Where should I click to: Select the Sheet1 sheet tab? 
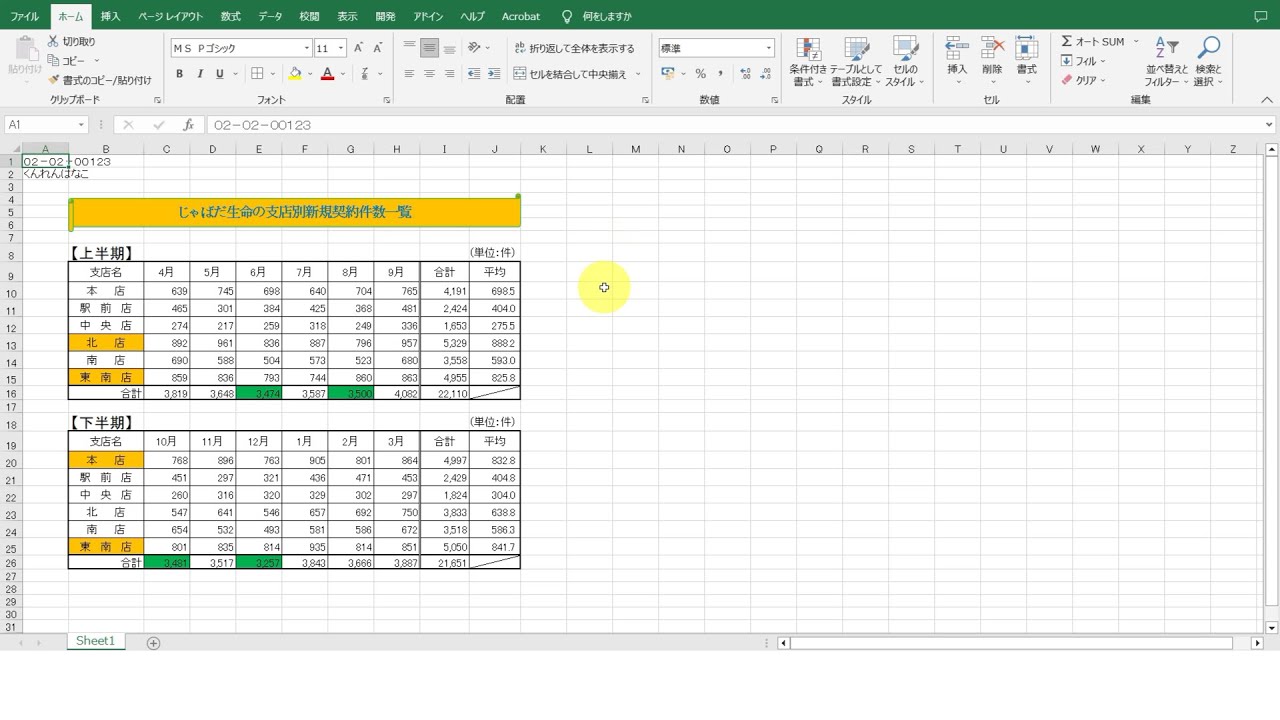[96, 641]
